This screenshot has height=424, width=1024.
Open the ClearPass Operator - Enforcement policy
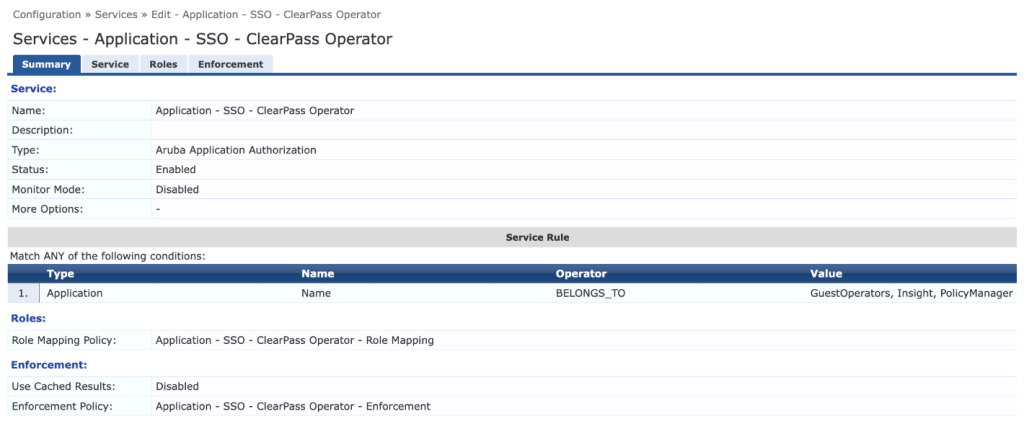coord(292,406)
